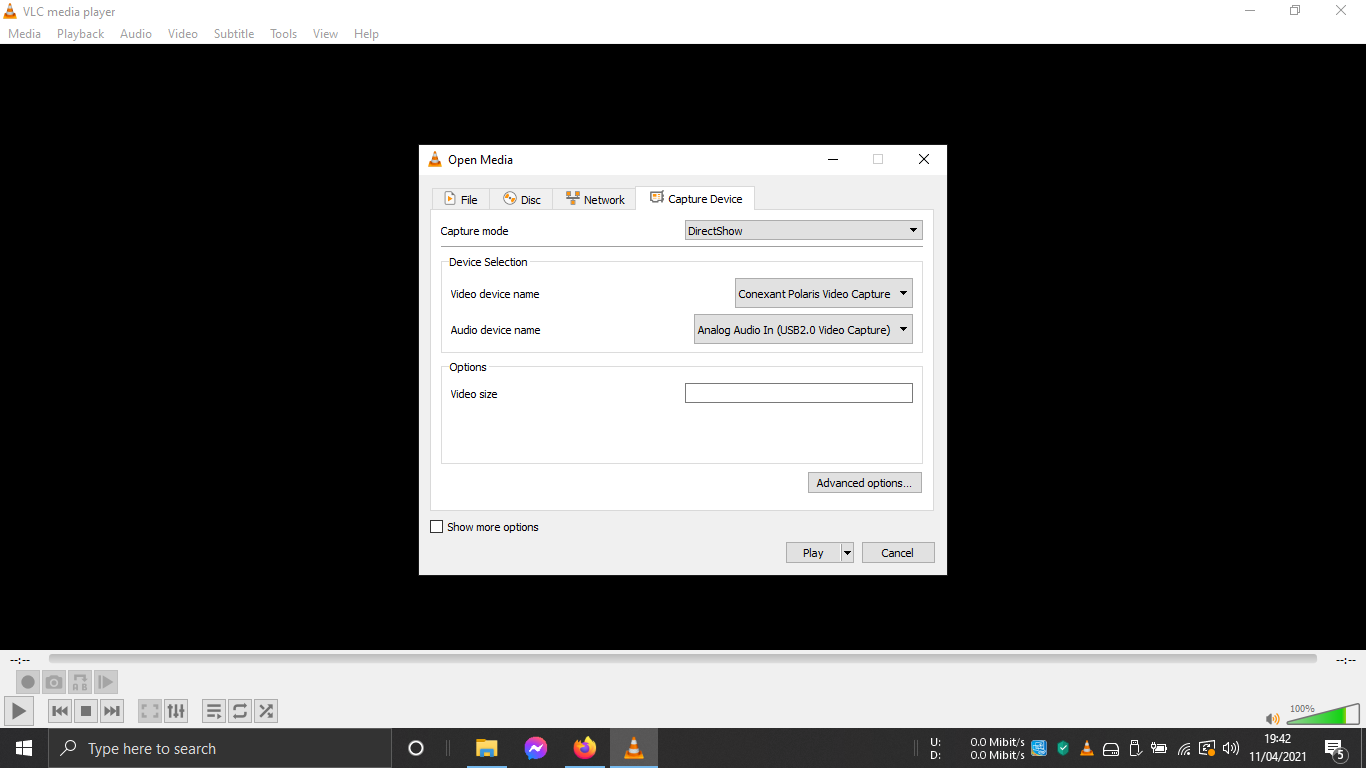Click remaining time label right of seek bar
Screen dimensions: 1366x768
[1346, 660]
